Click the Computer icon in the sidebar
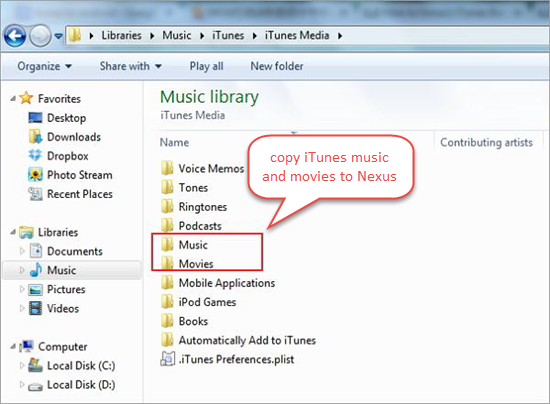This screenshot has width=550, height=404. [x=27, y=346]
